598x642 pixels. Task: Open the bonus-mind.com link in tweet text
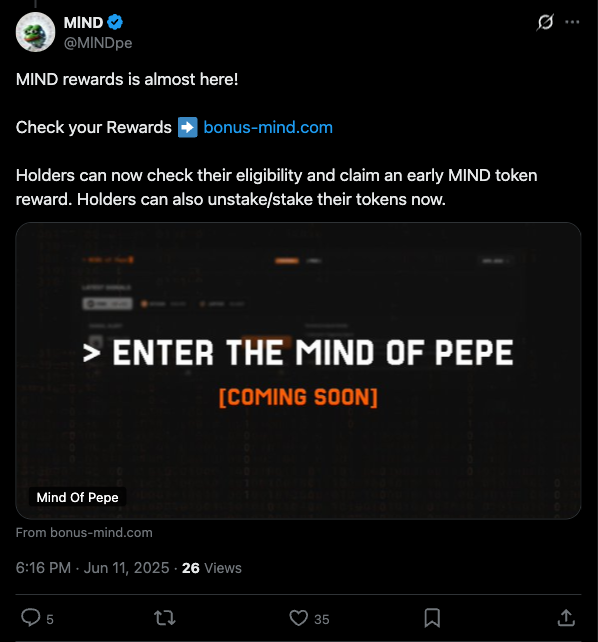(x=268, y=127)
